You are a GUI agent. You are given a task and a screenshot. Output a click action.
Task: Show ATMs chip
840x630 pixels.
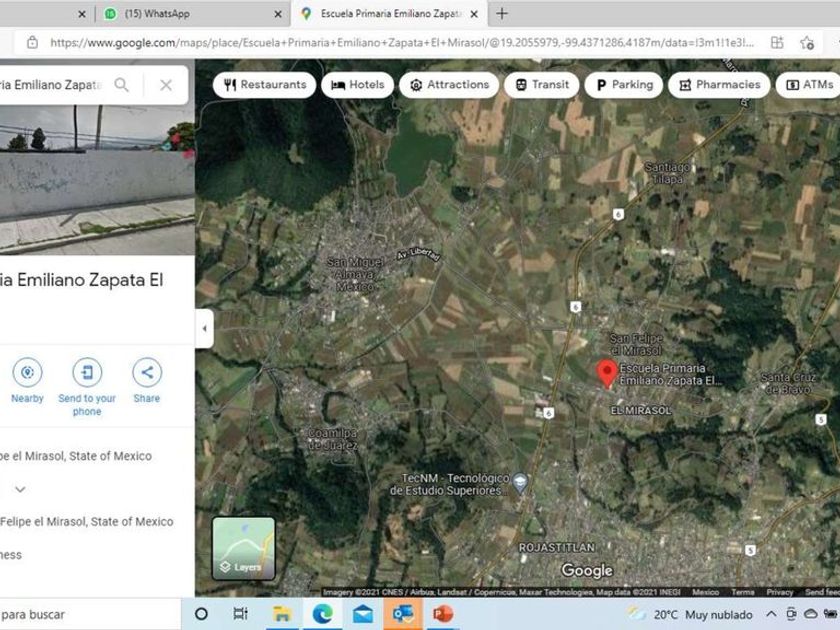point(808,85)
